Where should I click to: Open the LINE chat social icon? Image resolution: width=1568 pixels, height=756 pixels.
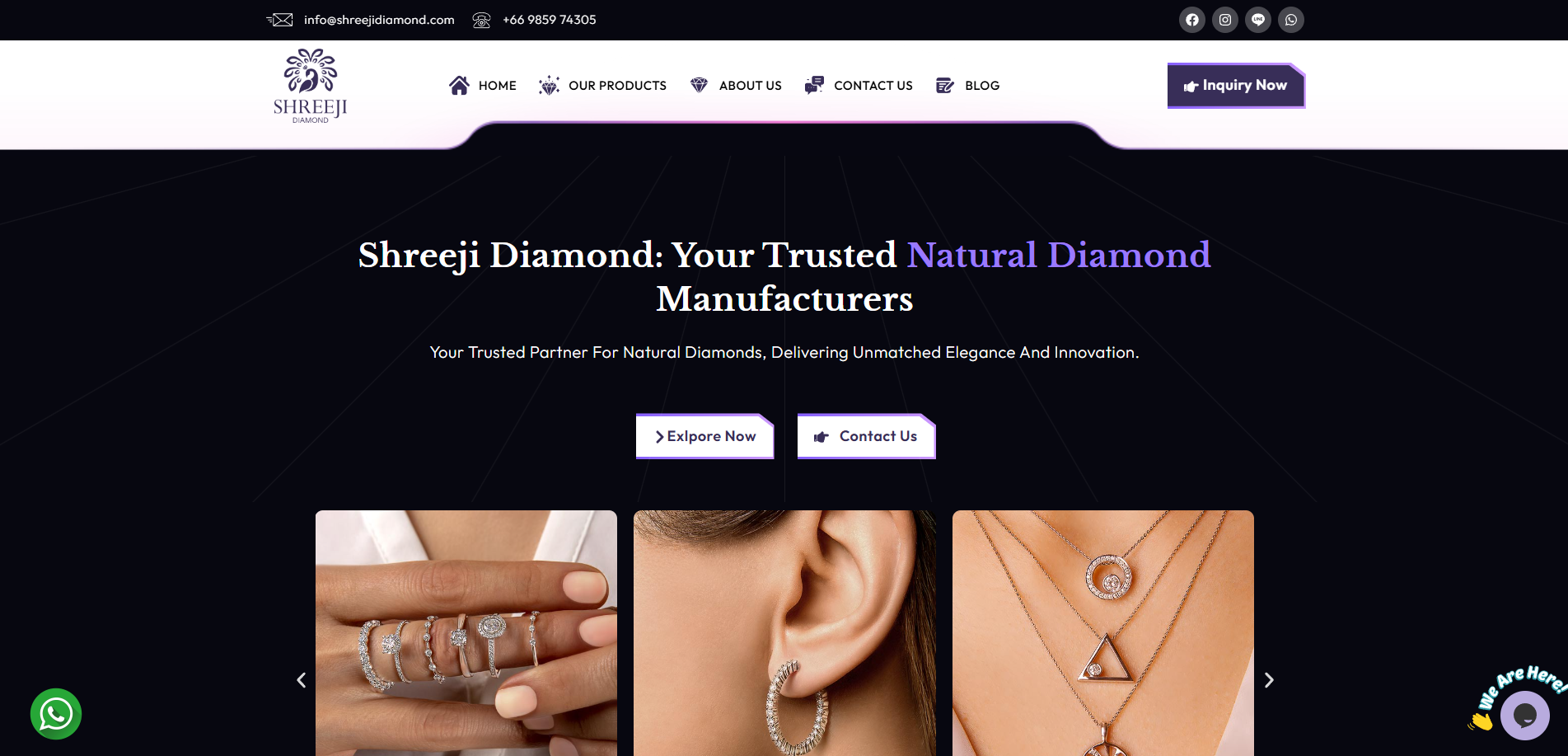coord(1257,20)
